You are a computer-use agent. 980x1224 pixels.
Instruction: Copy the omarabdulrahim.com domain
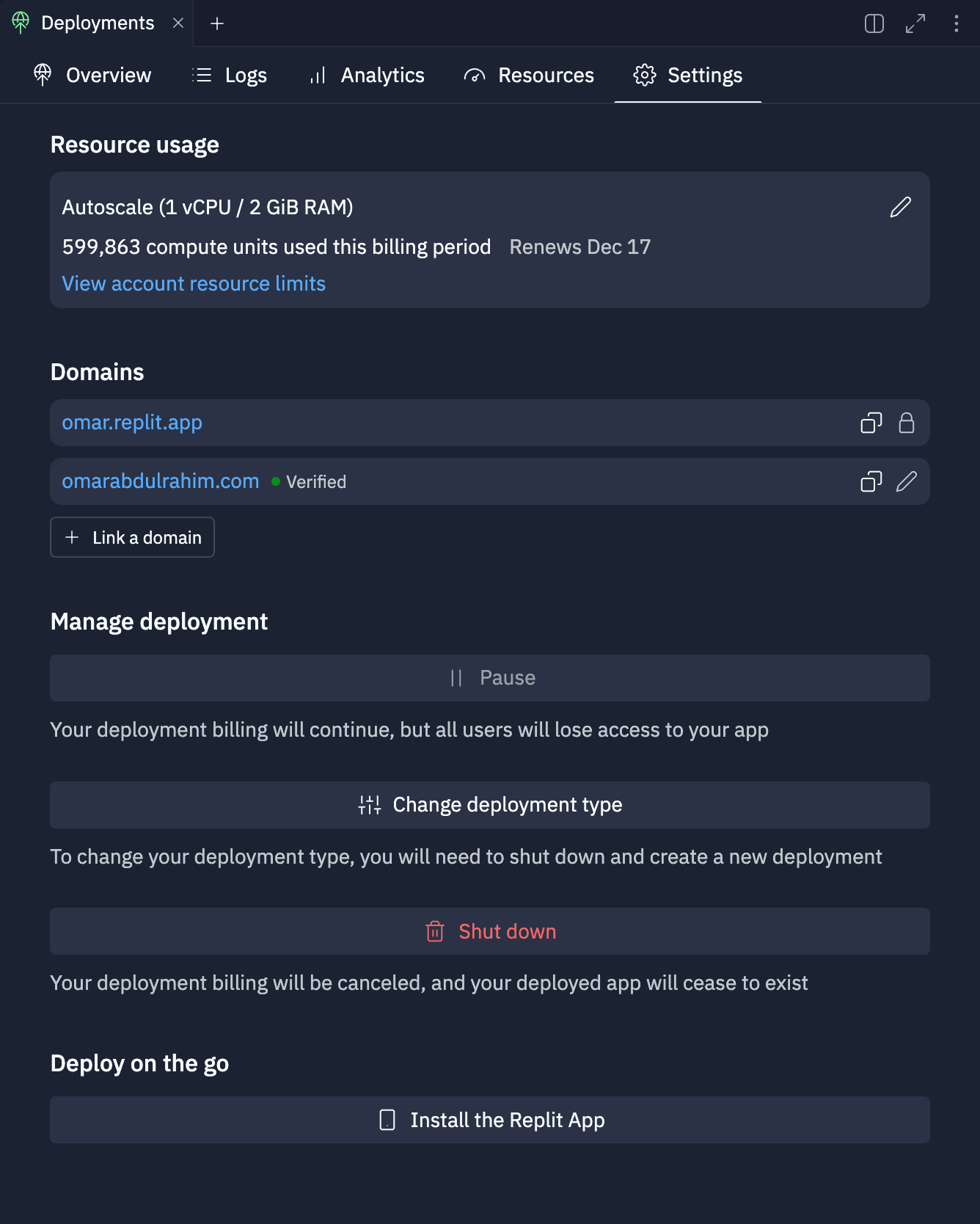click(x=871, y=481)
